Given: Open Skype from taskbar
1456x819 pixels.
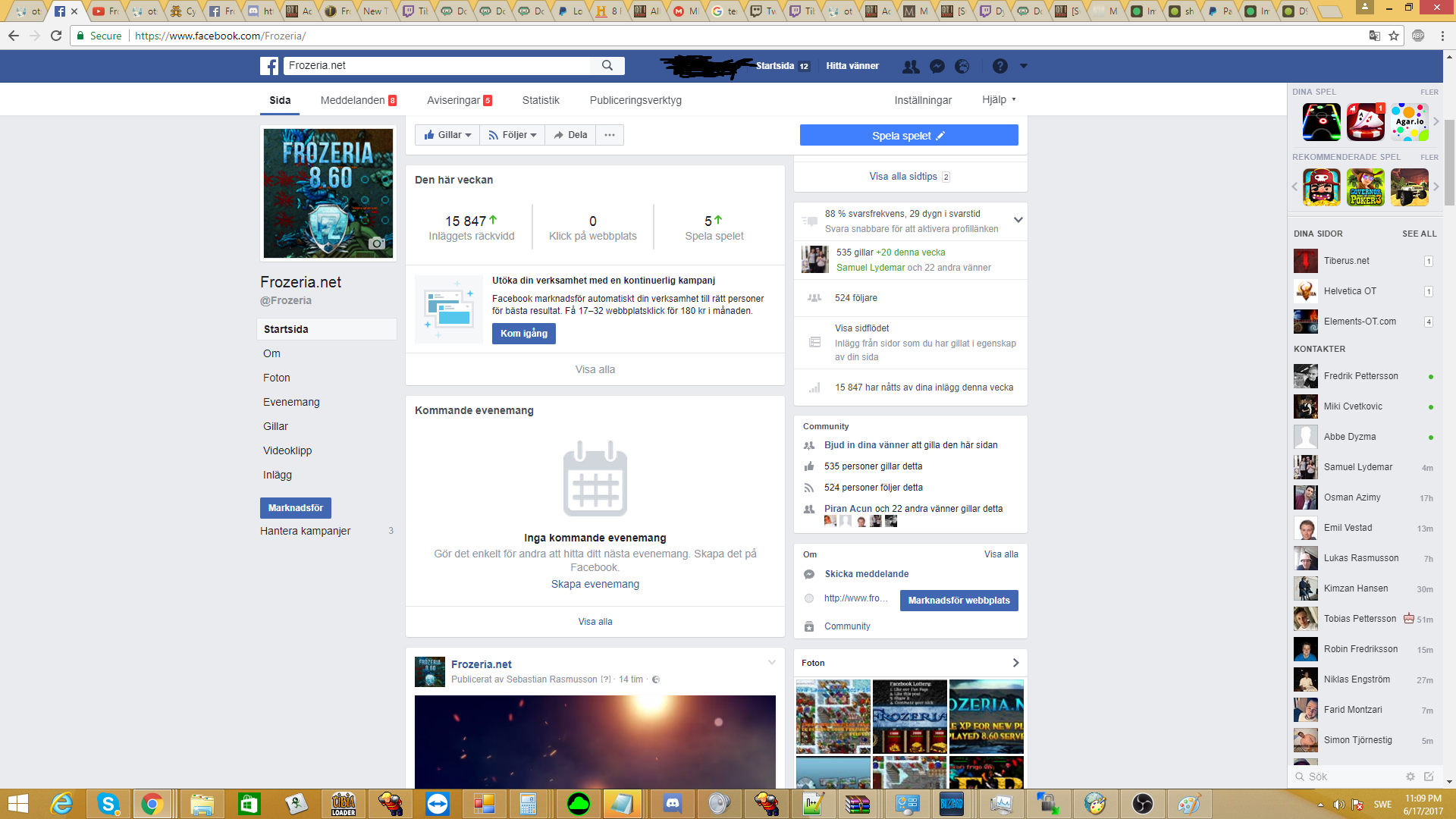Looking at the screenshot, I should tap(108, 804).
